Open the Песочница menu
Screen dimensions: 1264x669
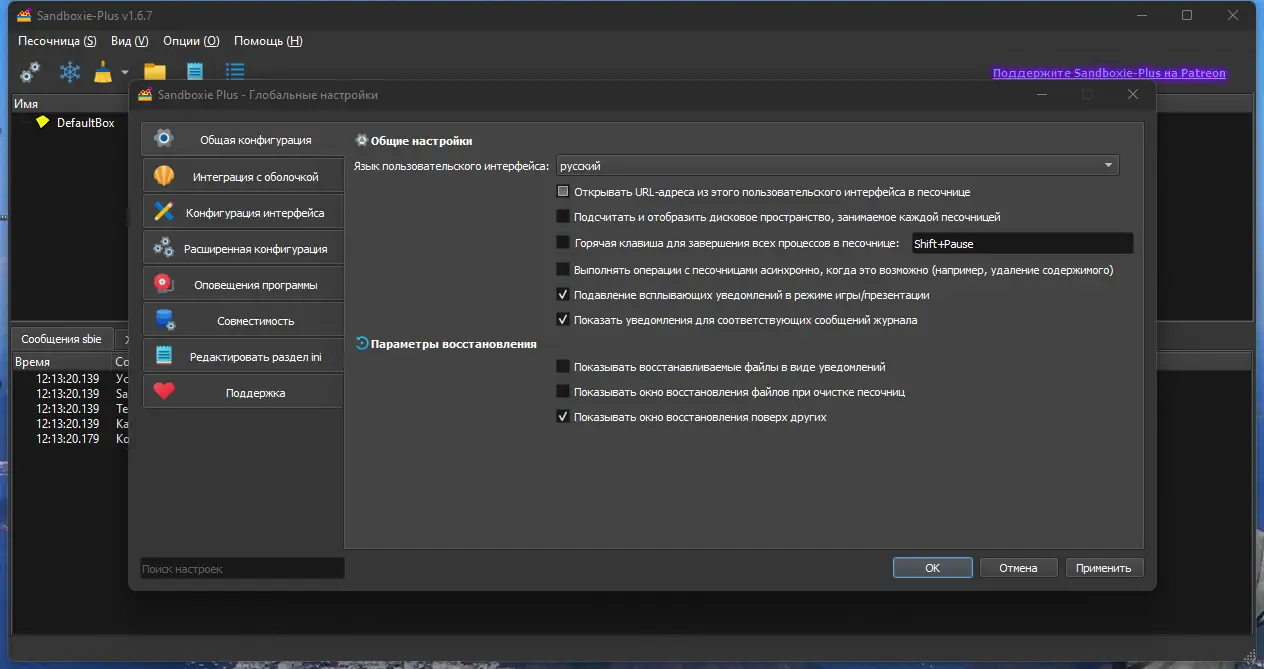click(57, 41)
